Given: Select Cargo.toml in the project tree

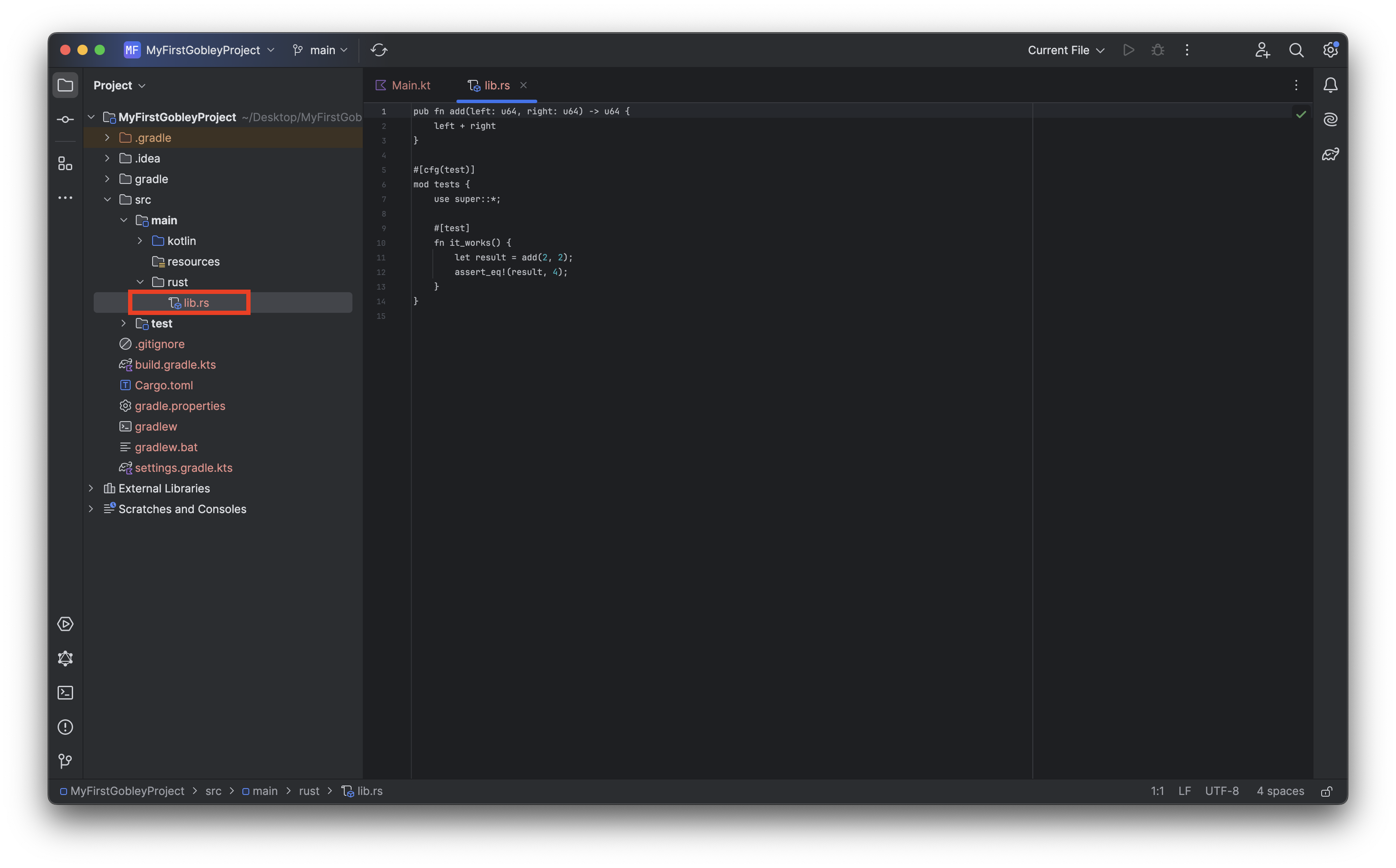Looking at the screenshot, I should pyautogui.click(x=164, y=385).
